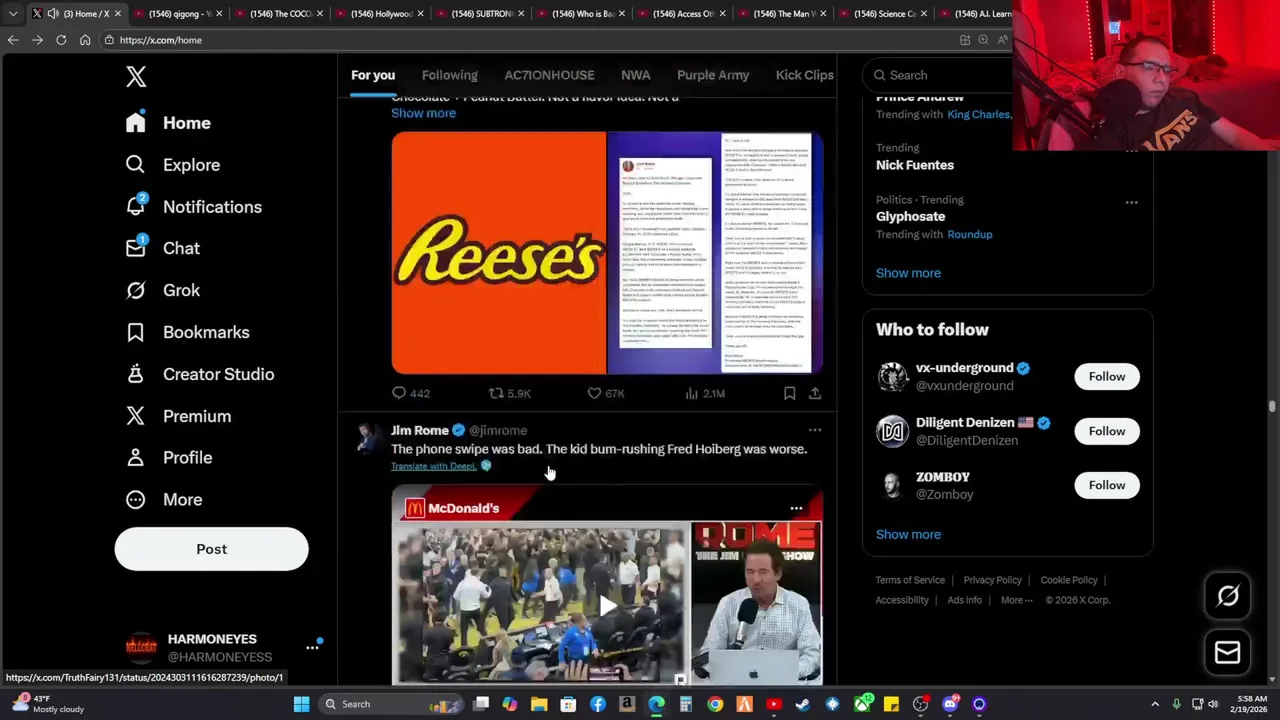Open the Premium page
This screenshot has width=1280, height=720.
[178, 416]
